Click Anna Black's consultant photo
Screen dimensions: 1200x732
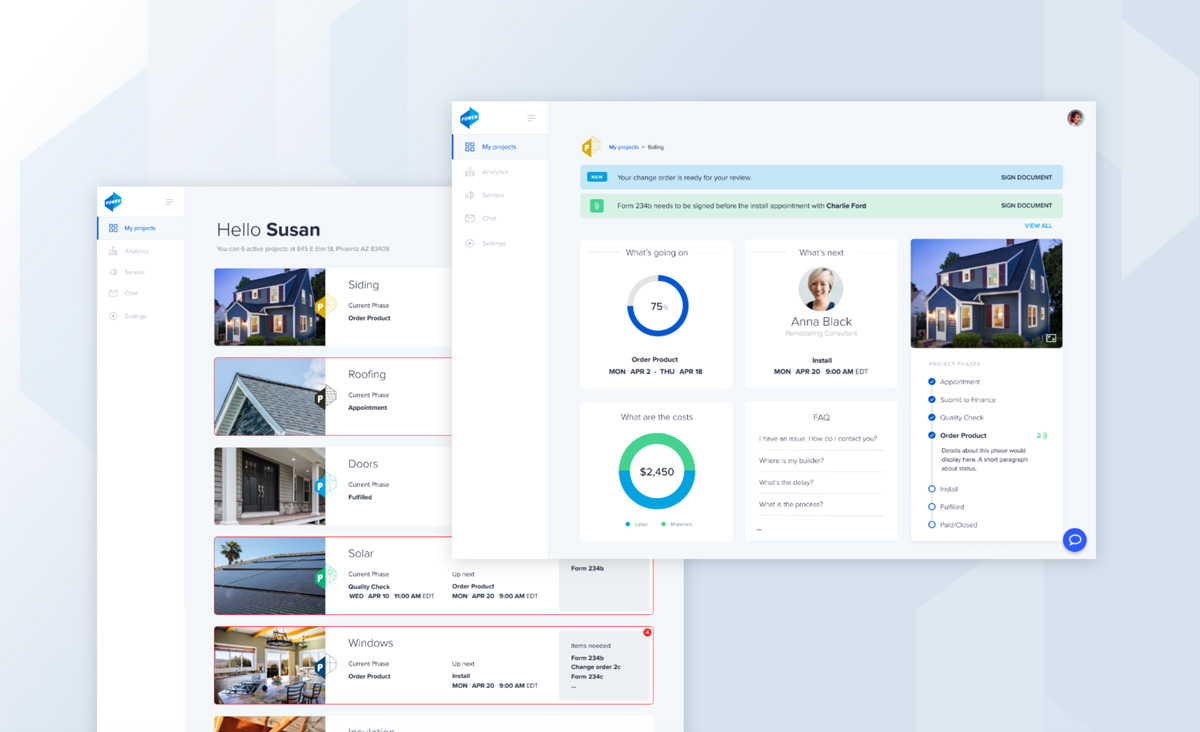[821, 289]
